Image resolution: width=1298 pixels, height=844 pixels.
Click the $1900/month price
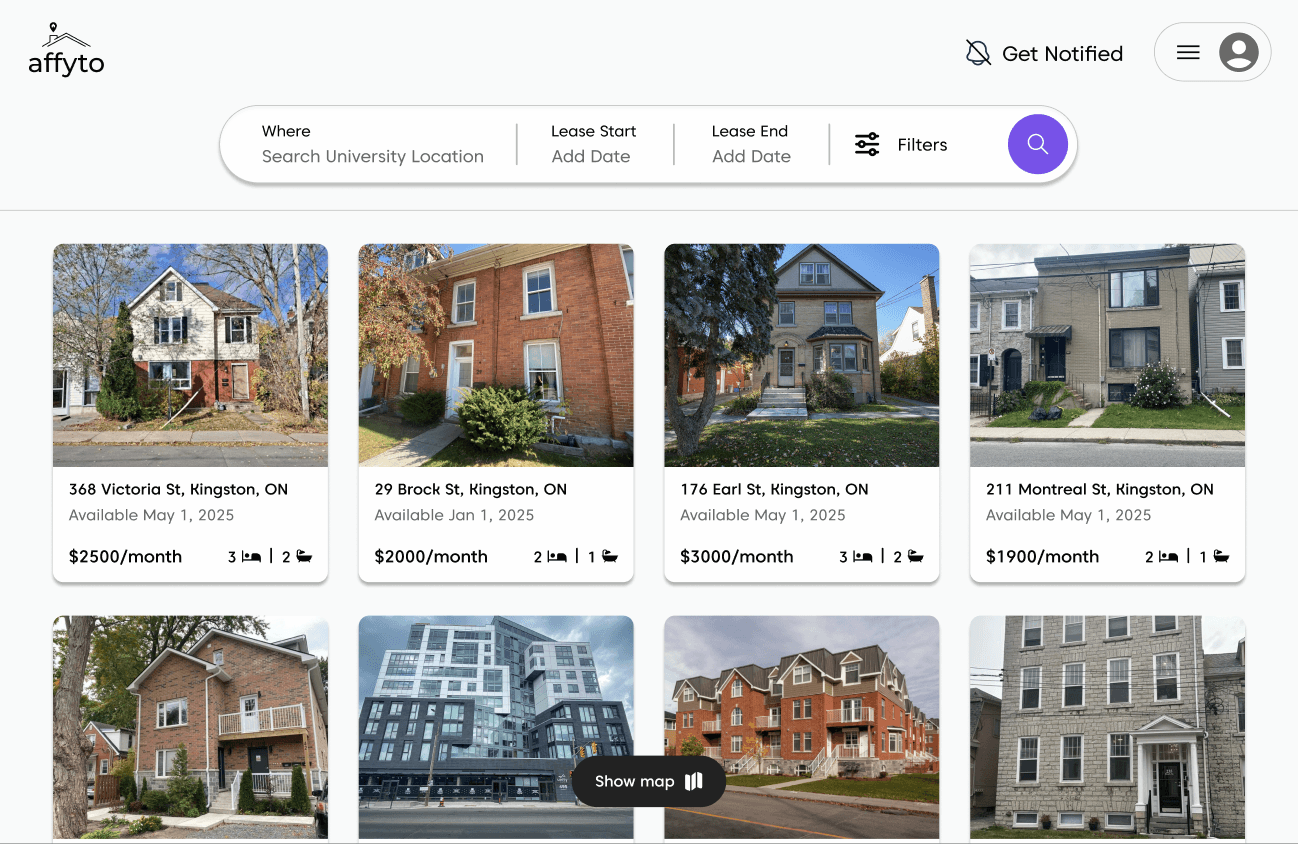click(x=1042, y=557)
